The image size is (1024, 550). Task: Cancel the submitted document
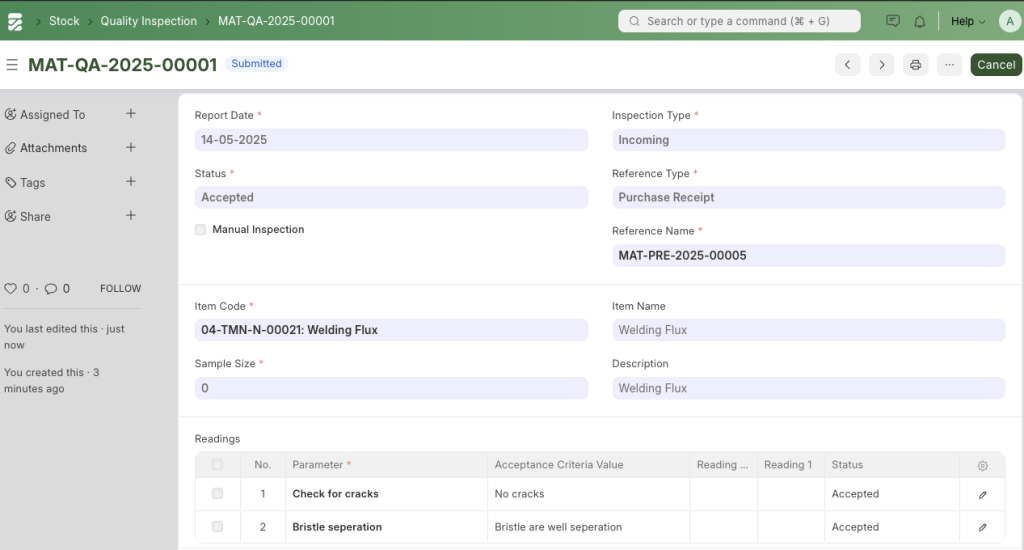(x=996, y=65)
